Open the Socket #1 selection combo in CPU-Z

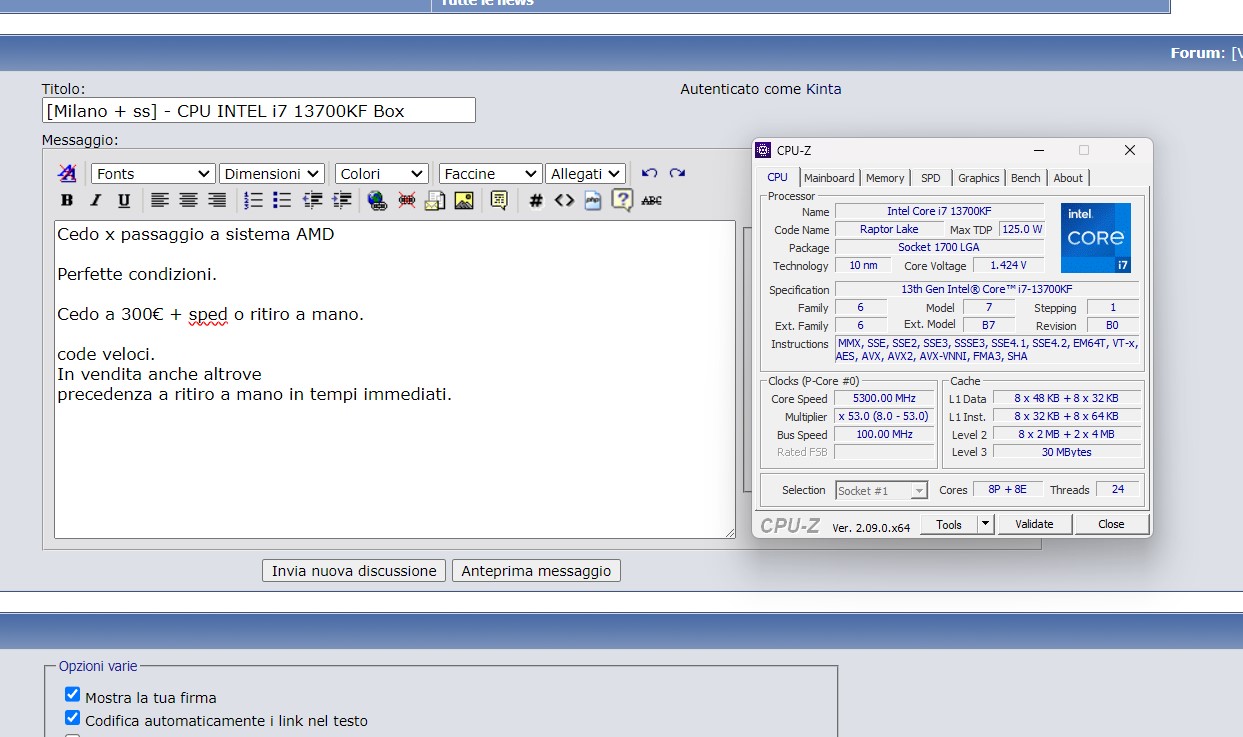882,490
